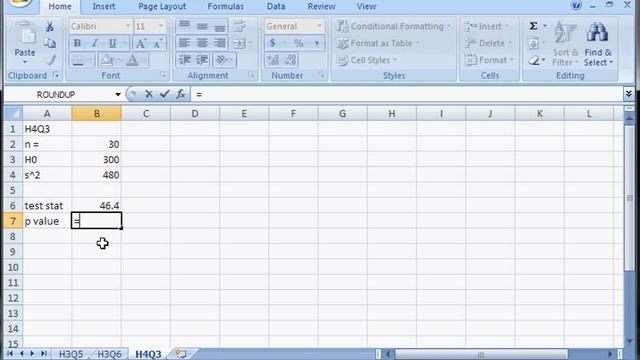Viewport: 640px width, 360px height.
Task: Open Conditional Formatting dropdown
Action: click(394, 26)
